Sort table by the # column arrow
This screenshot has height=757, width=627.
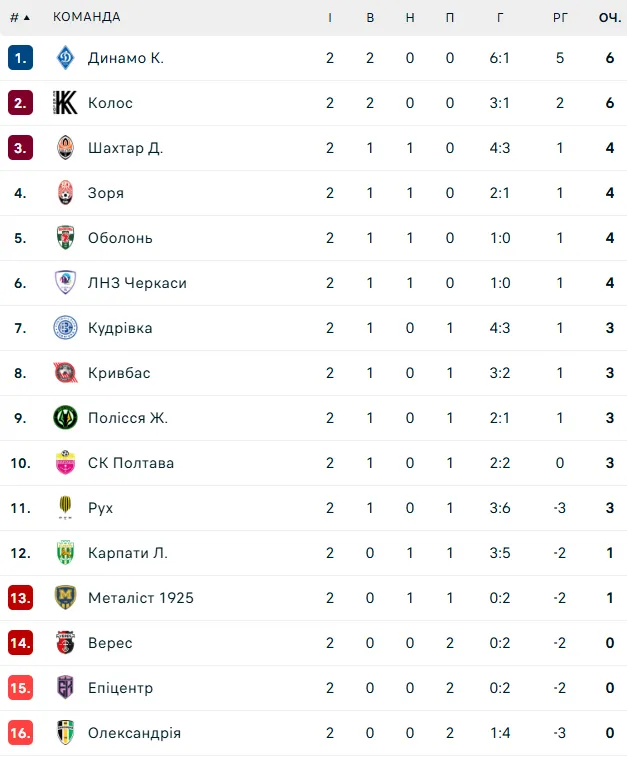20,18
